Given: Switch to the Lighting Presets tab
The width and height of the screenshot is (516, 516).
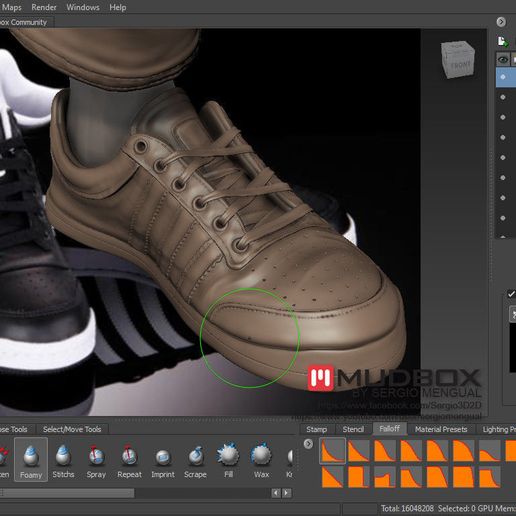Looking at the screenshot, I should [499, 429].
